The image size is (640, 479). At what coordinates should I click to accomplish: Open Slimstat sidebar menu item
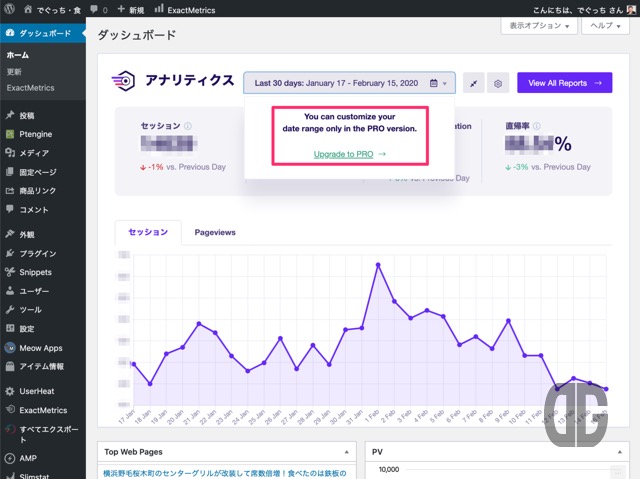pos(43,475)
